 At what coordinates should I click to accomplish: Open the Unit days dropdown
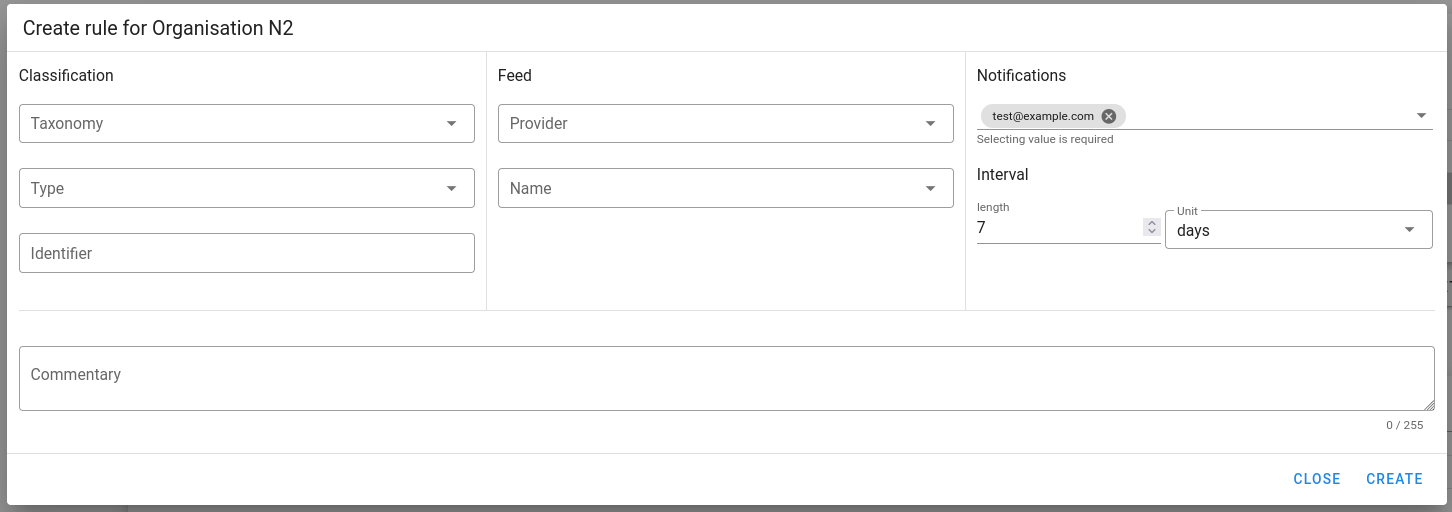click(x=1299, y=229)
